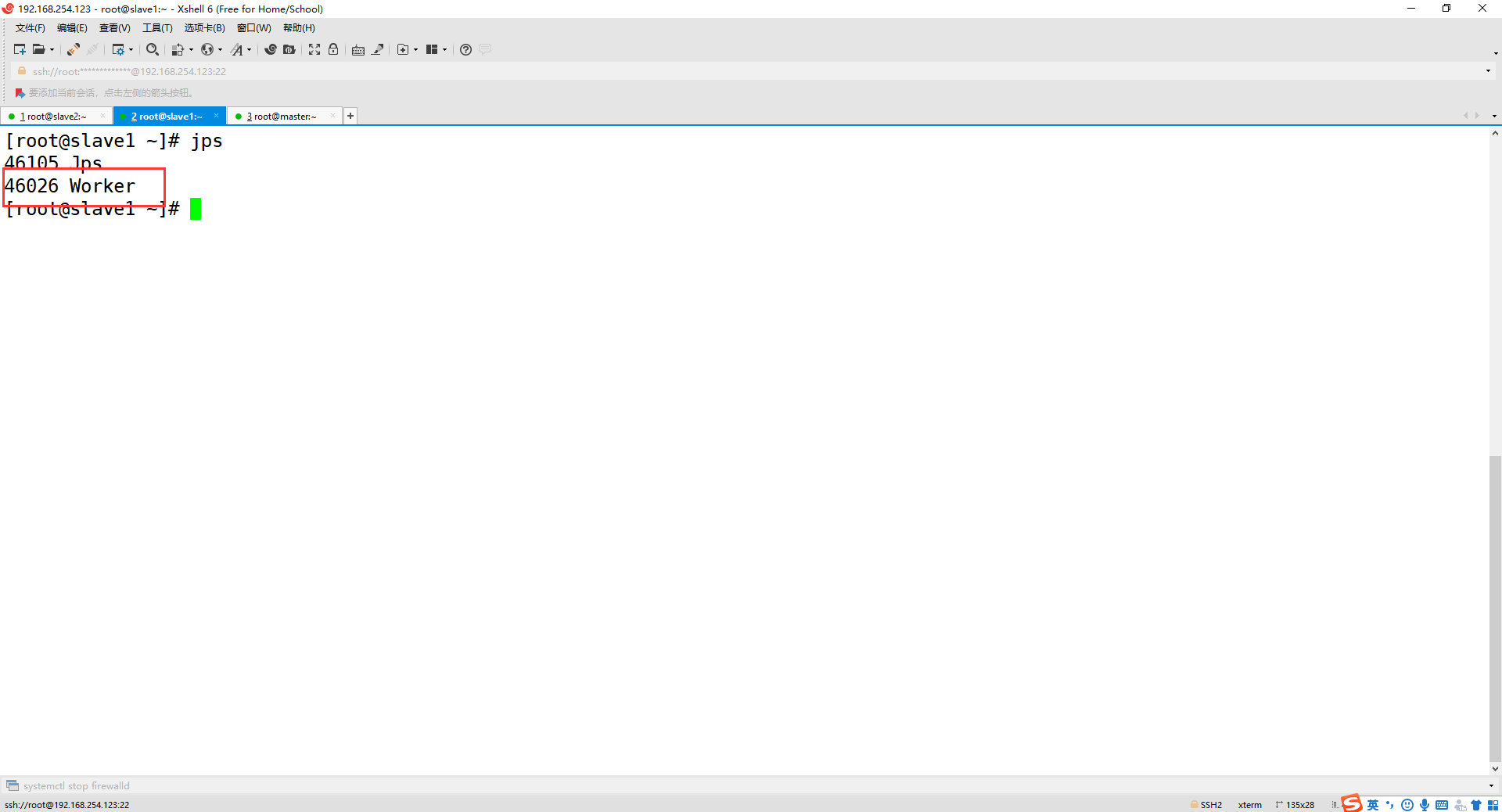Expand the color scheme dropdown arrow
The width and height of the screenshot is (1502, 812).
pyautogui.click(x=191, y=50)
